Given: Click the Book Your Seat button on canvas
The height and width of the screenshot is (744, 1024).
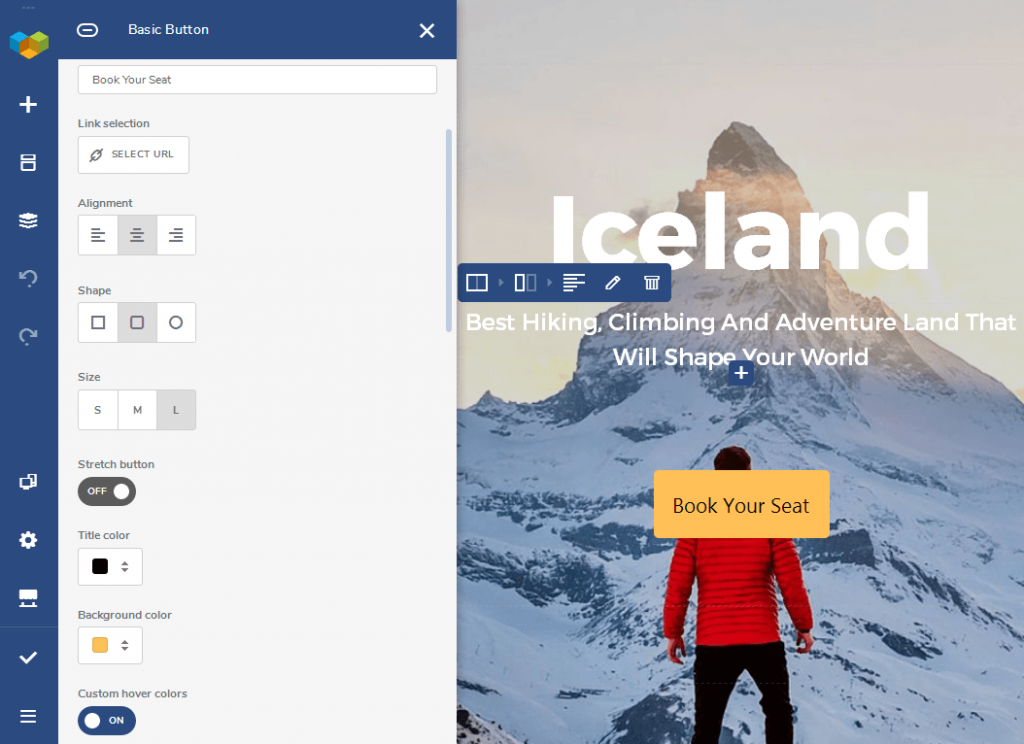Looking at the screenshot, I should [x=741, y=505].
